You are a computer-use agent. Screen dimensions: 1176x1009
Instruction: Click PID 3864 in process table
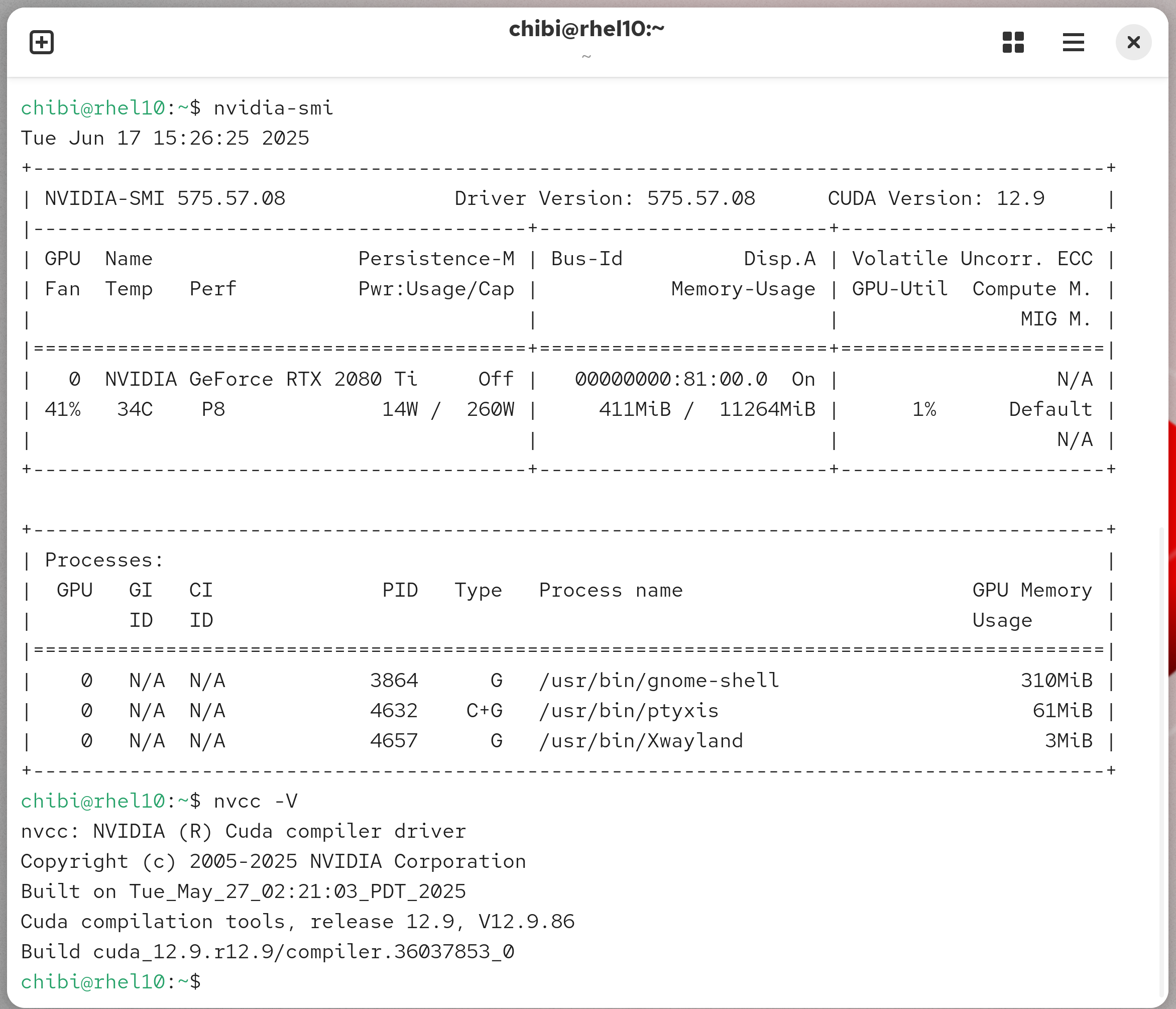394,680
